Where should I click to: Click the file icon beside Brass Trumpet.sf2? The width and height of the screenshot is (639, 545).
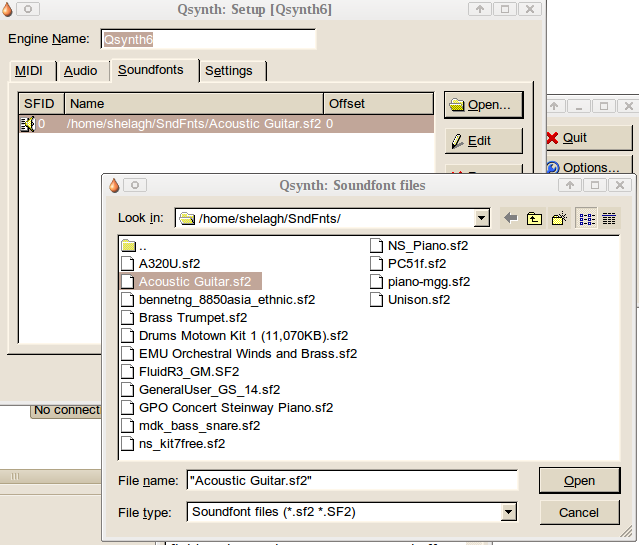pos(128,318)
